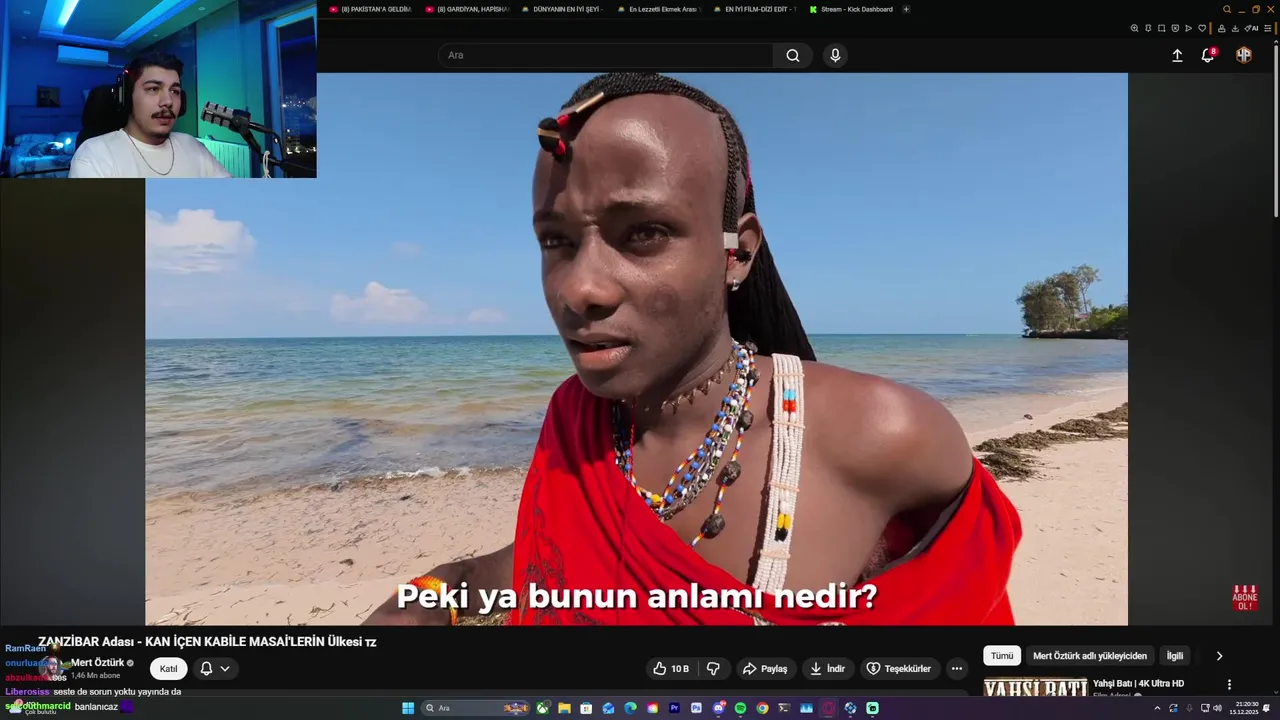The image size is (1280, 720).
Task: Advance filter chips with right chevron
Action: [1219, 656]
